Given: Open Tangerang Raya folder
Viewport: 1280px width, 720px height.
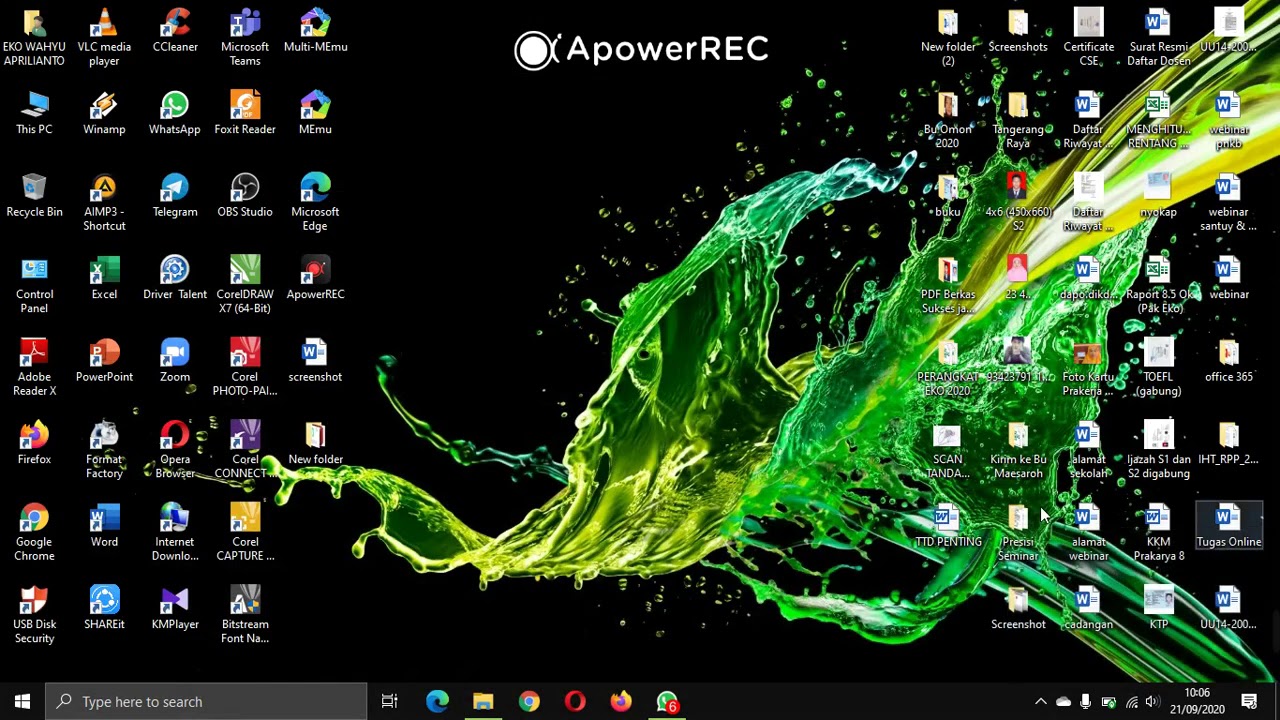Looking at the screenshot, I should [1018, 120].
